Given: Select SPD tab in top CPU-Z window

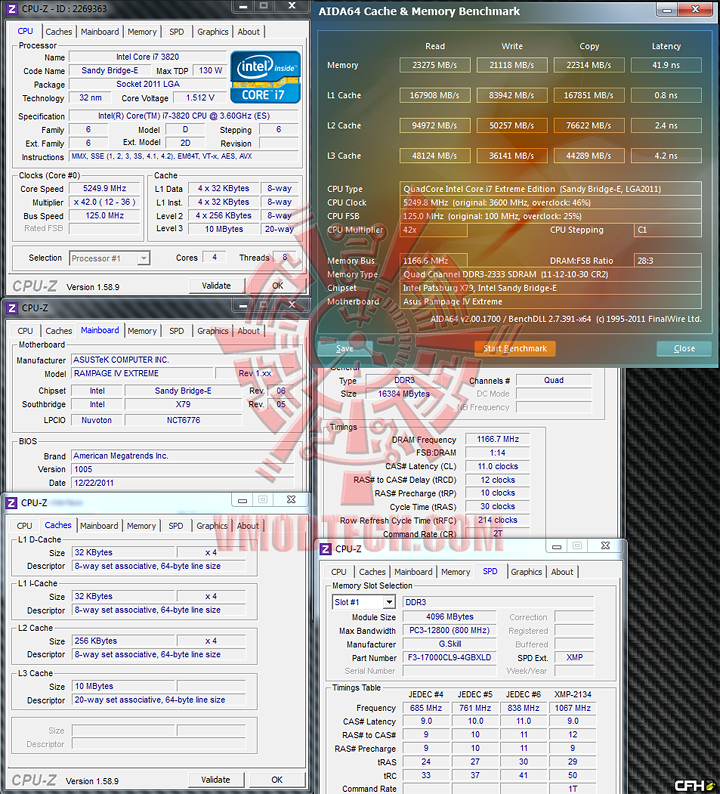Looking at the screenshot, I should coord(176,31).
